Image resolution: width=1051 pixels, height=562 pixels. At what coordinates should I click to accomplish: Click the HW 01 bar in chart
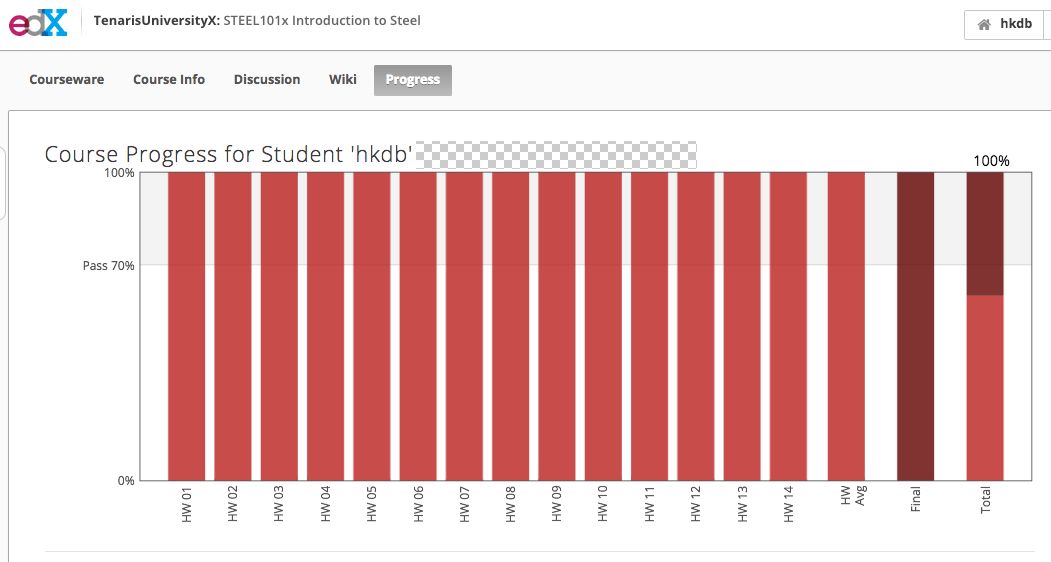click(x=186, y=326)
